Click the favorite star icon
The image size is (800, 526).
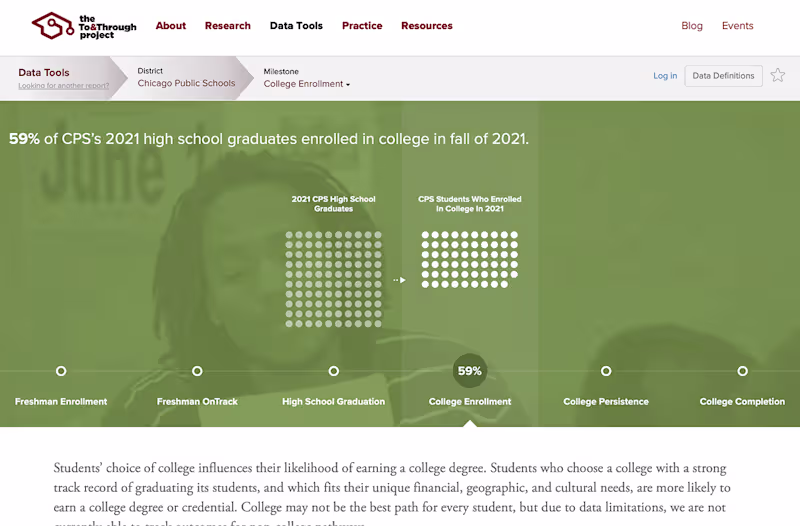coord(778,76)
